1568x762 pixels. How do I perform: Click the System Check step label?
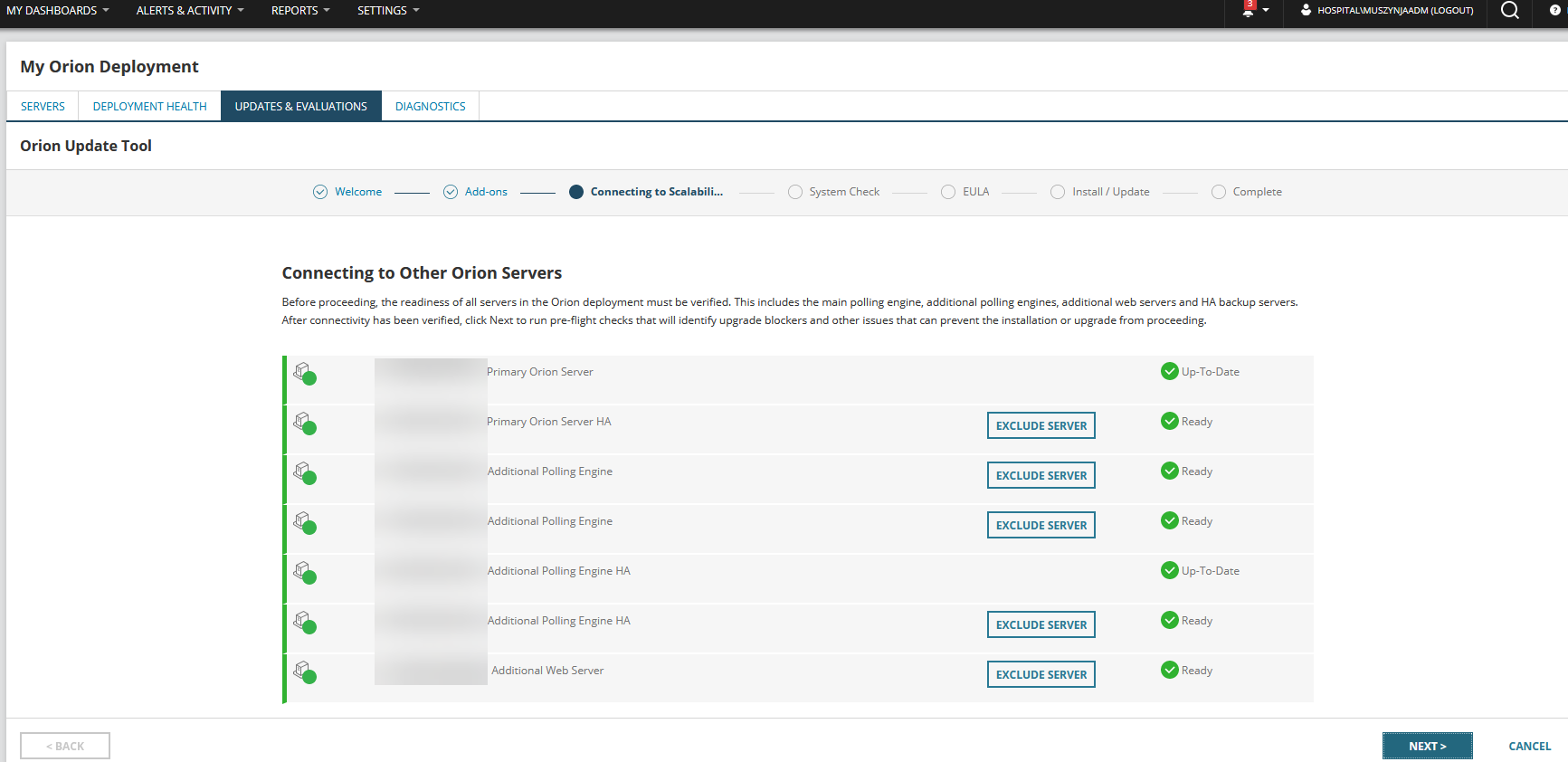tap(844, 192)
